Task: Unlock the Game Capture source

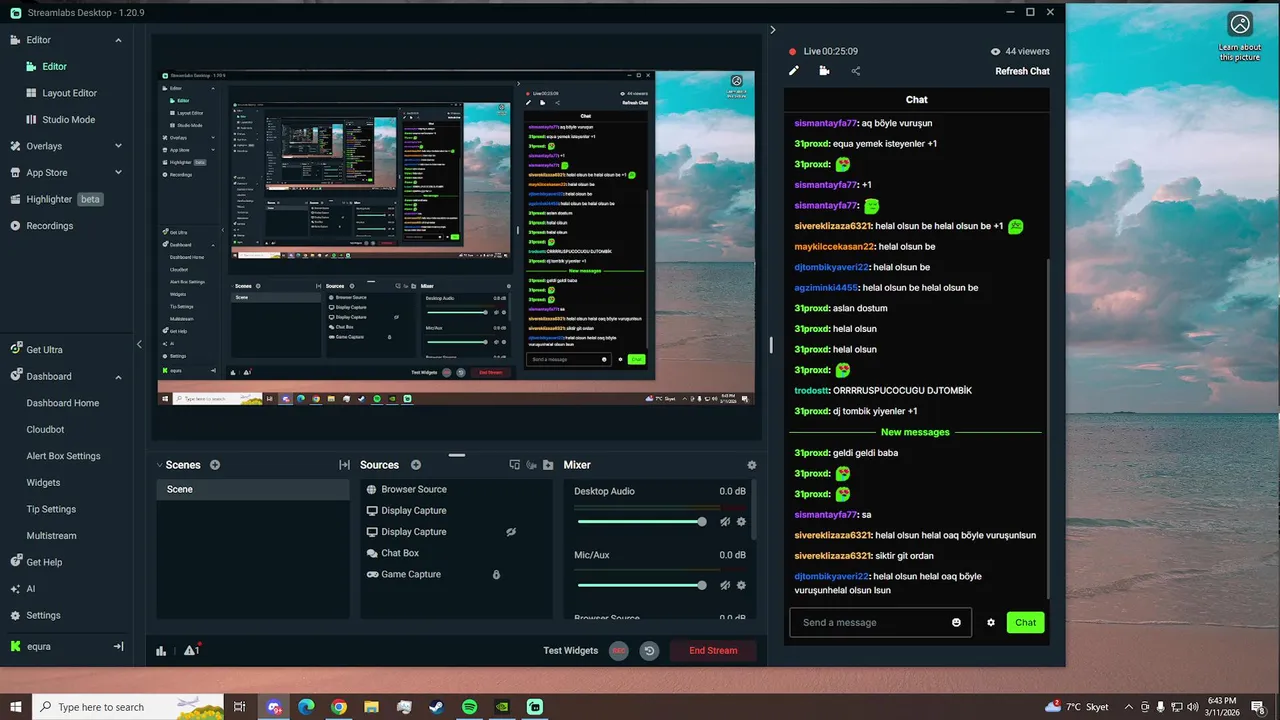Action: click(496, 575)
